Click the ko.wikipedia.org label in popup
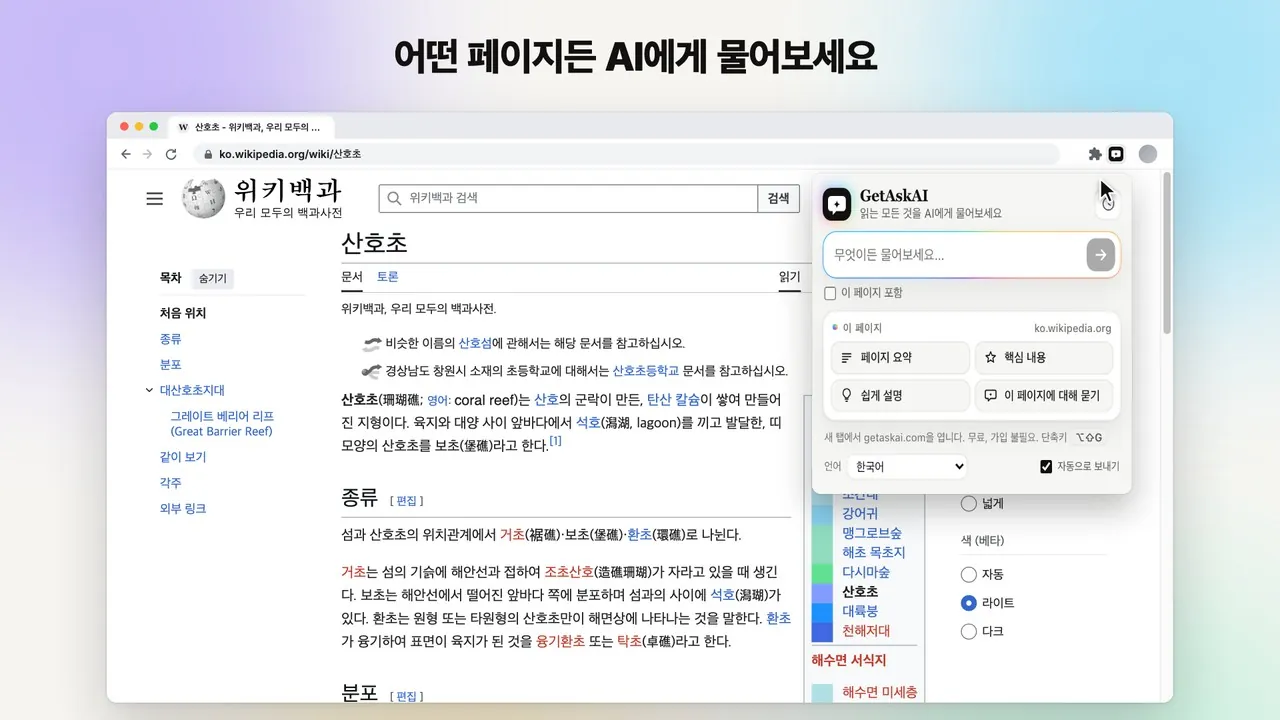Image resolution: width=1280 pixels, height=720 pixels. click(1072, 328)
